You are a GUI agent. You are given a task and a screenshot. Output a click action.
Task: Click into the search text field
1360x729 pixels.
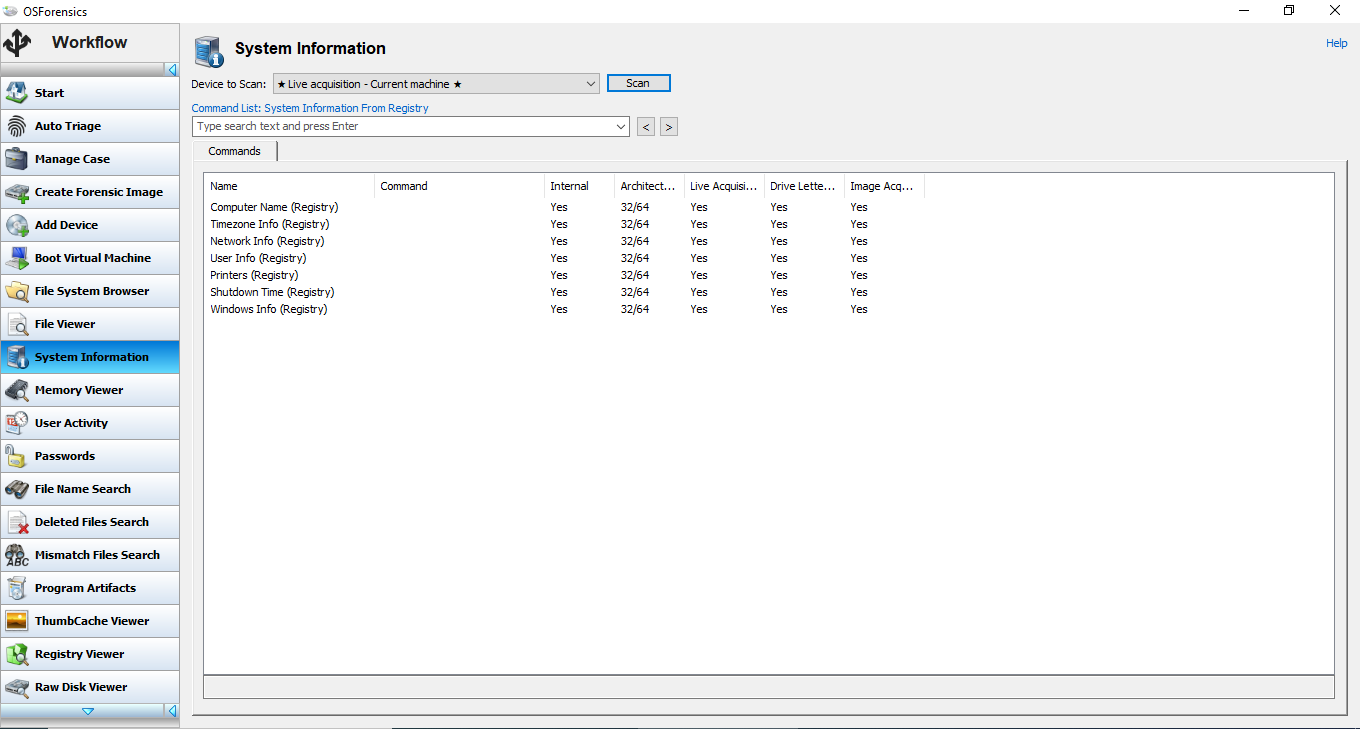[403, 127]
